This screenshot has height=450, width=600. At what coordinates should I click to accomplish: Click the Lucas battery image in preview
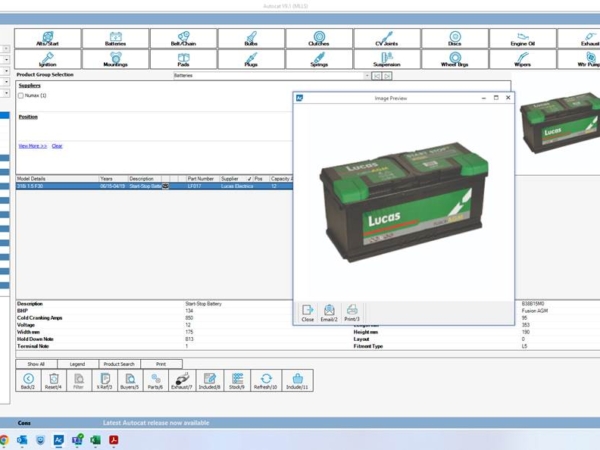[x=403, y=202]
